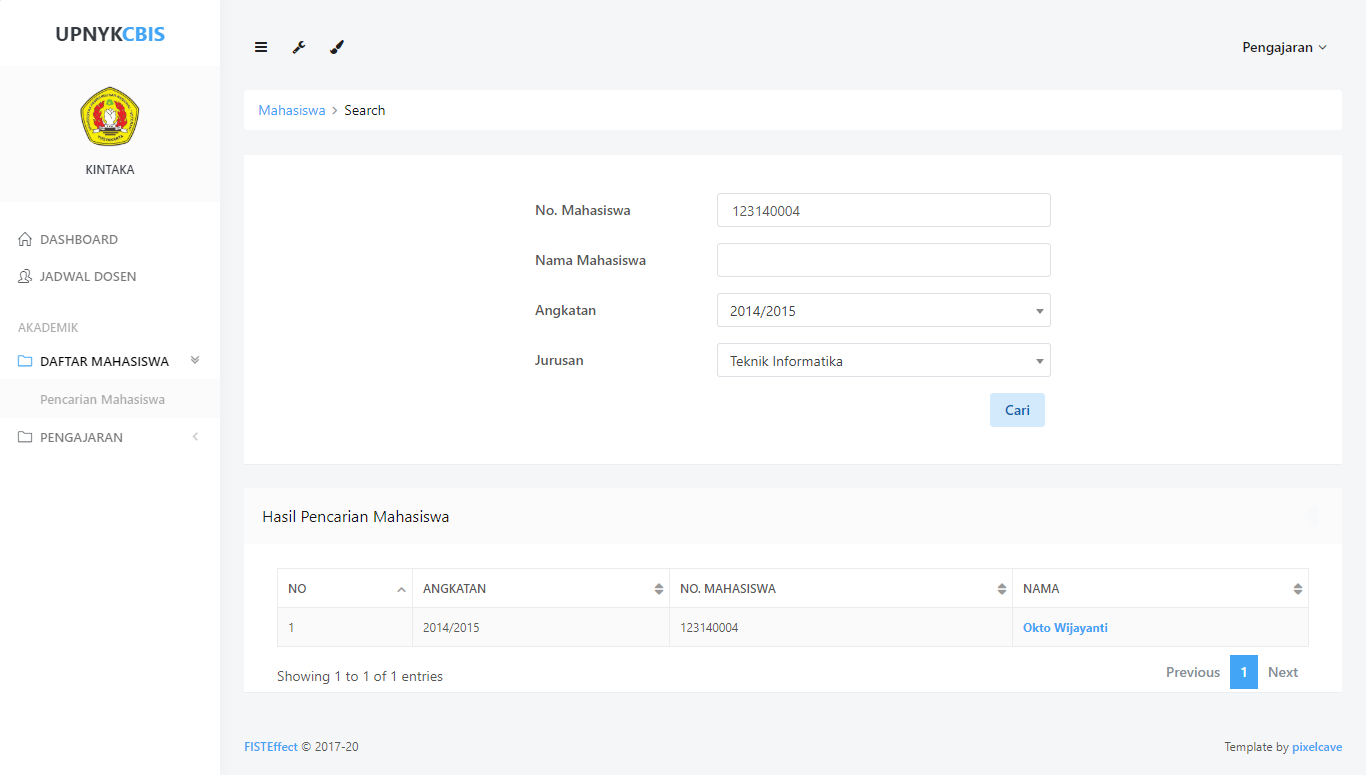Open Dashboard from the sidebar
This screenshot has height=775, width=1366.
click(x=79, y=240)
